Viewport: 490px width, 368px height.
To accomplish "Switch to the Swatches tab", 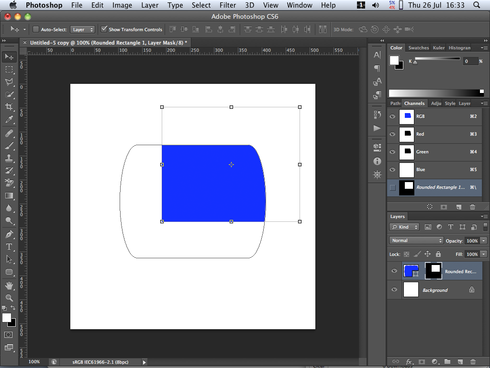I will (x=418, y=48).
